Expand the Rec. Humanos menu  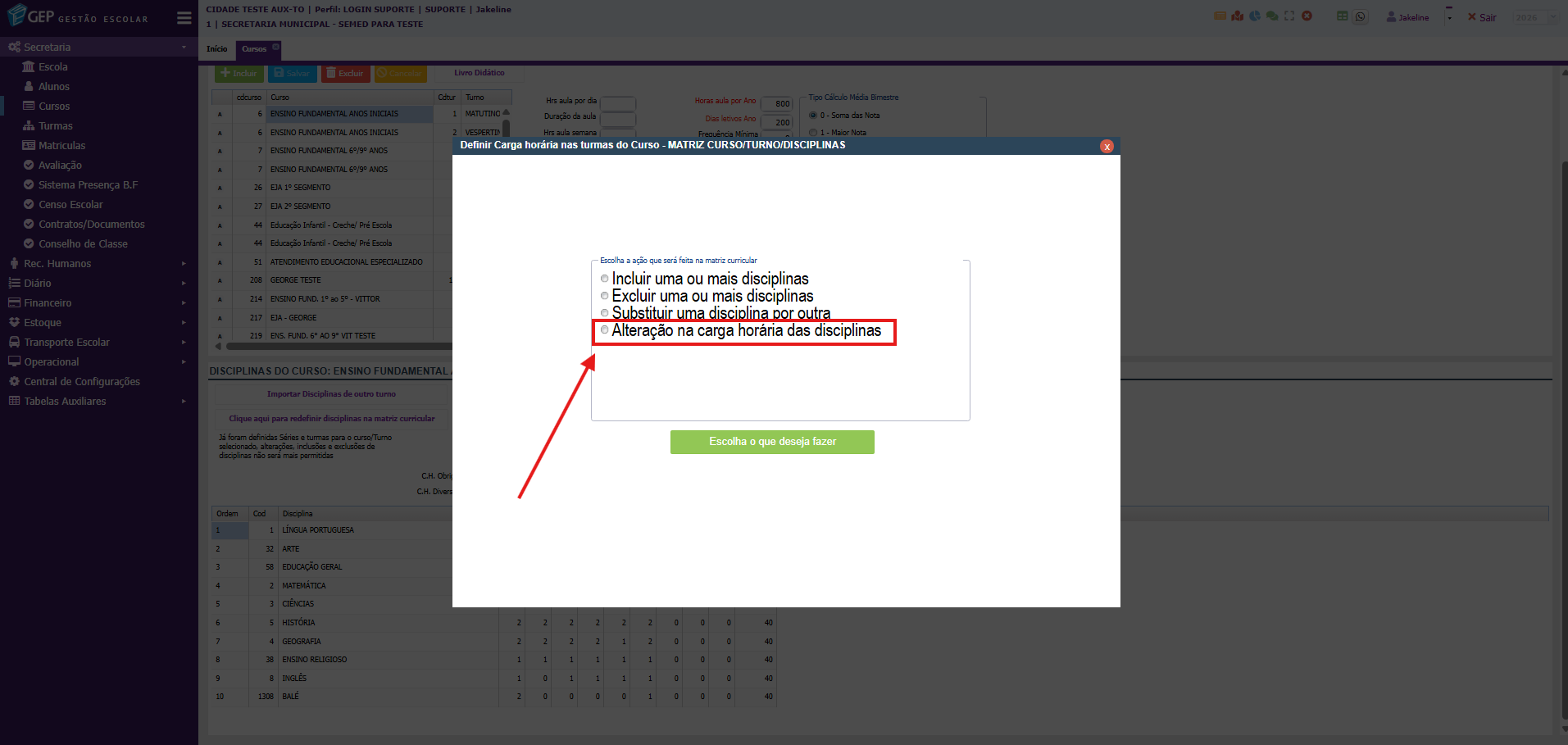(57, 264)
